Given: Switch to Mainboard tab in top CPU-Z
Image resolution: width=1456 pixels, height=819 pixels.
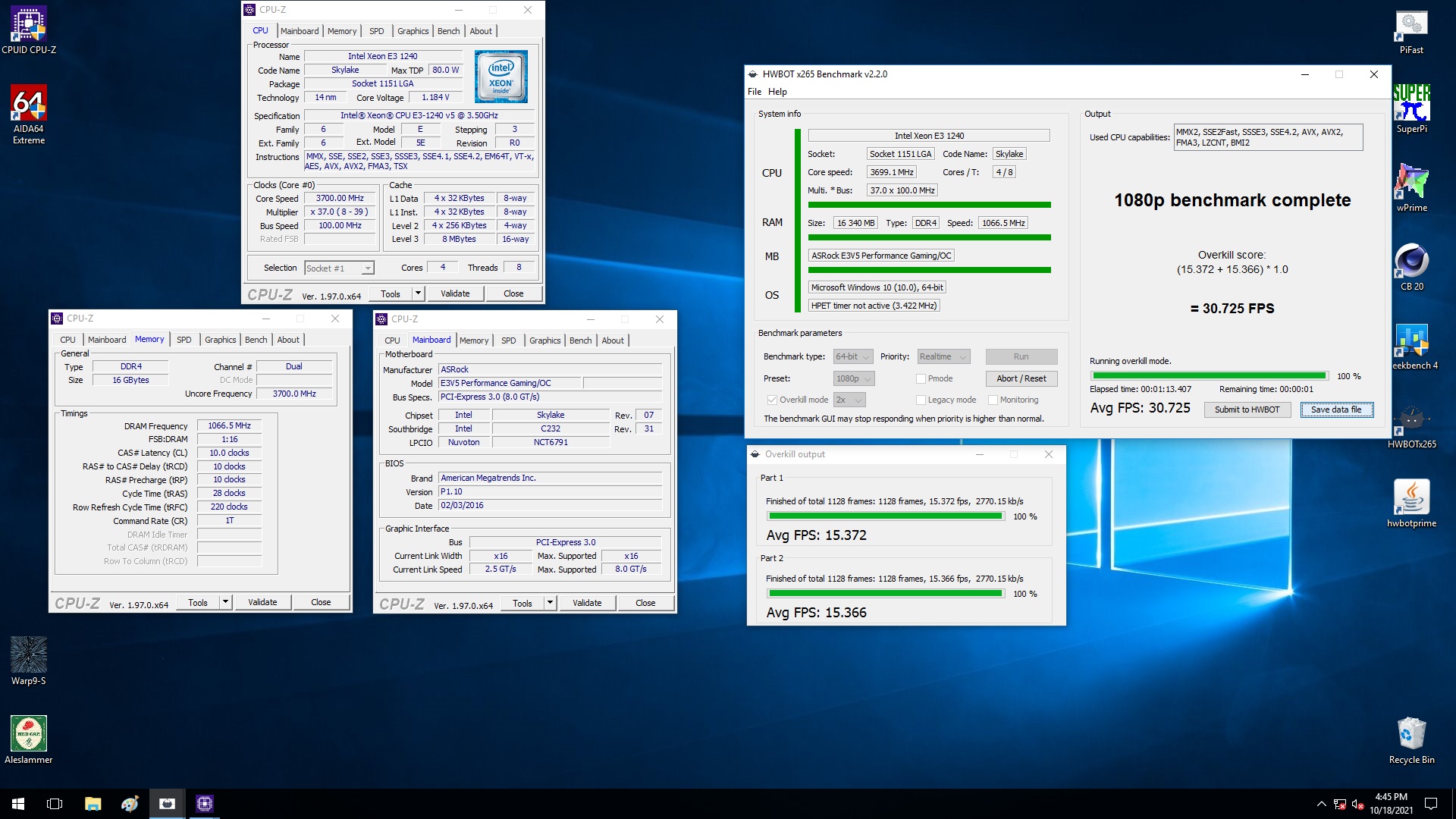Looking at the screenshot, I should (300, 31).
